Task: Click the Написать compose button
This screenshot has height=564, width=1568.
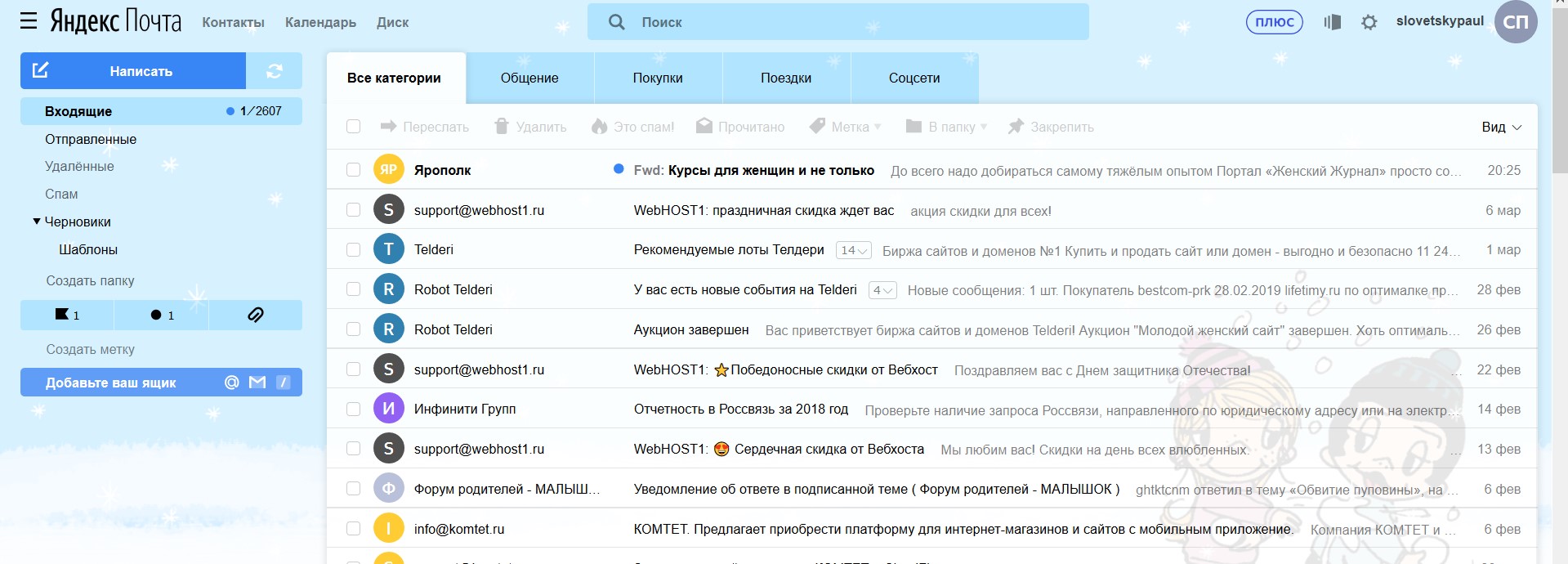Action: [133, 71]
